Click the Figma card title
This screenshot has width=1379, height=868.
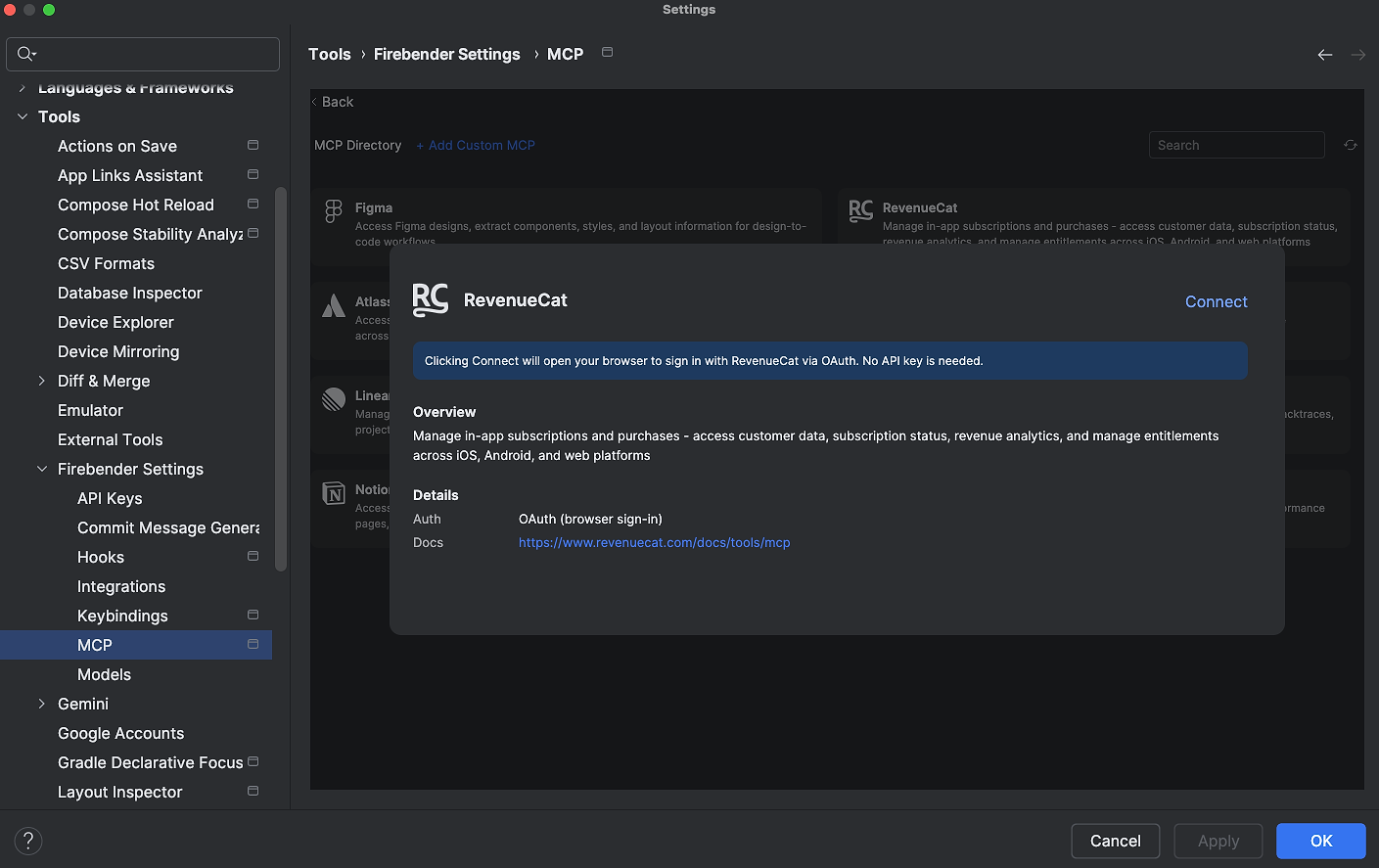tap(374, 207)
